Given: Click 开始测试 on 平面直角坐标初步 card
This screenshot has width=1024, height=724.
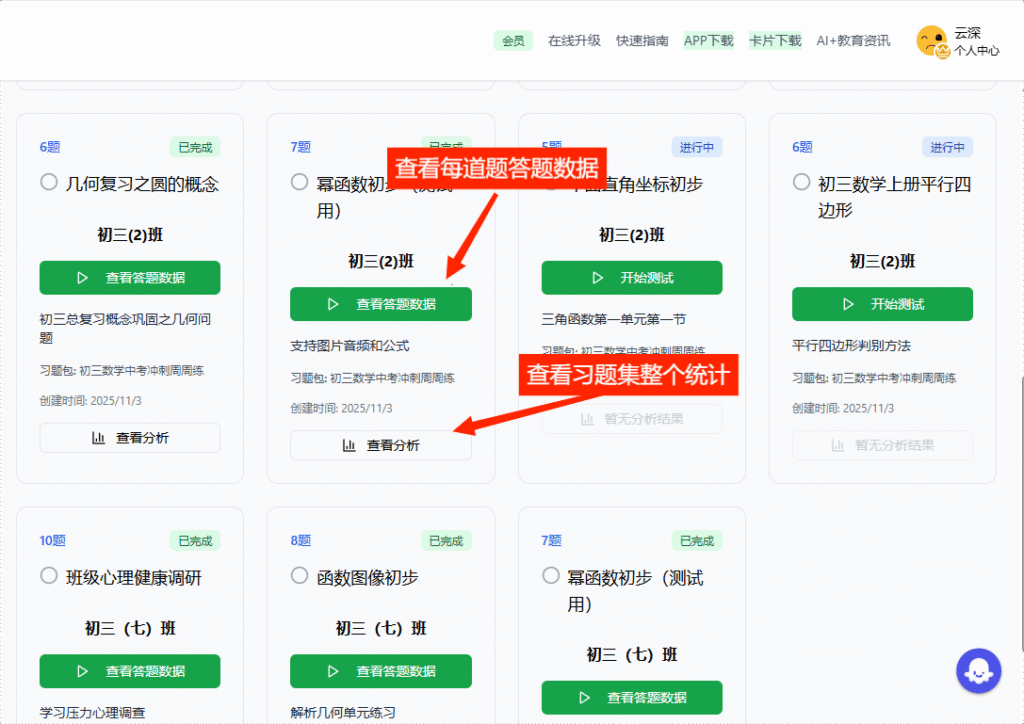Looking at the screenshot, I should pyautogui.click(x=631, y=278).
